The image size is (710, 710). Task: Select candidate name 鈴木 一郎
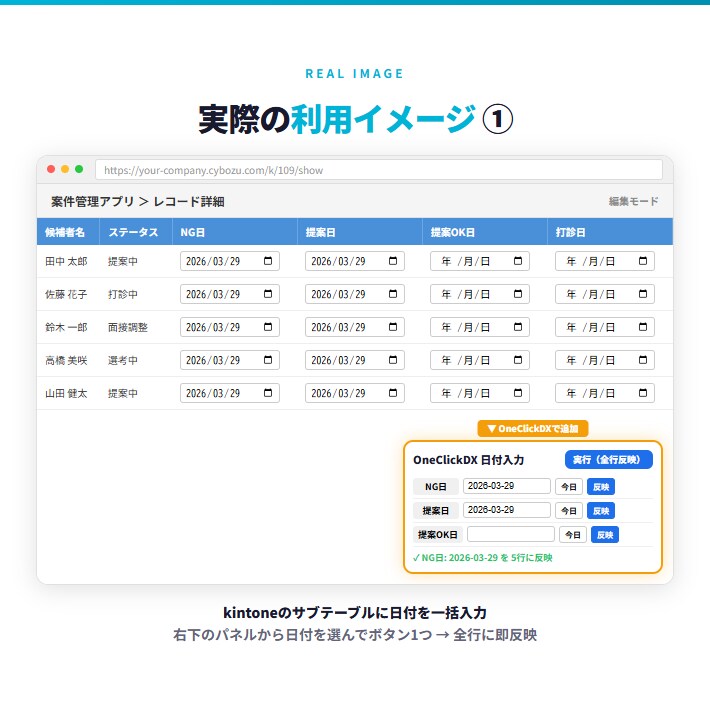coord(66,327)
